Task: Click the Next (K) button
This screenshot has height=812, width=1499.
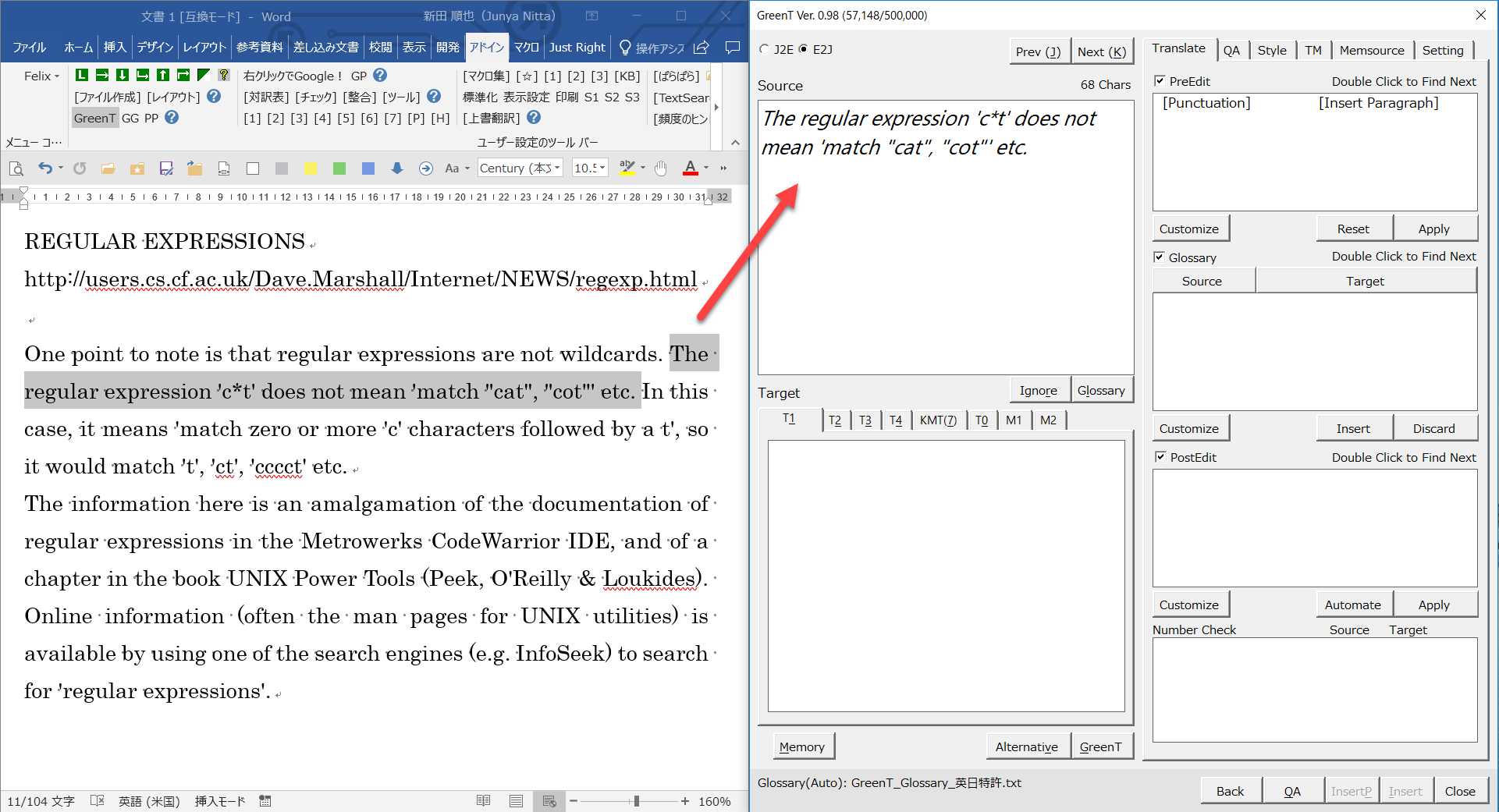Action: click(1101, 51)
